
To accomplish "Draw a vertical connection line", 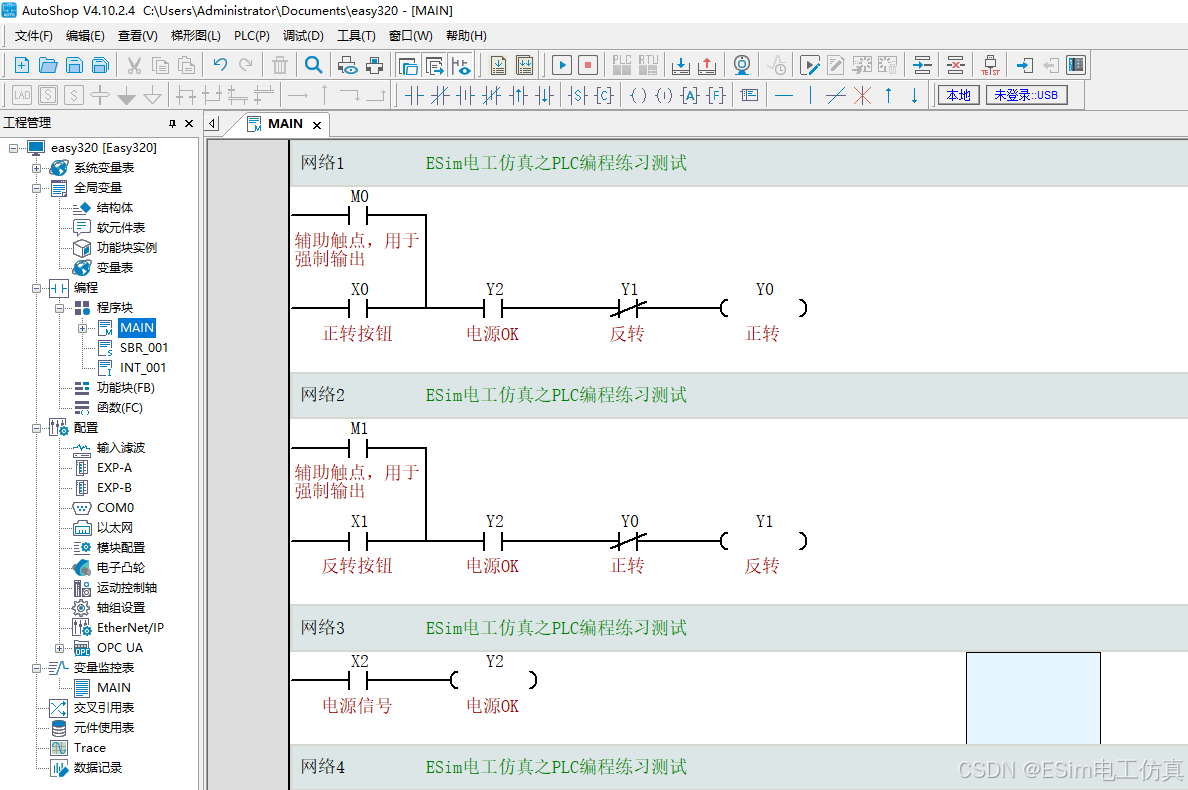I will point(810,95).
